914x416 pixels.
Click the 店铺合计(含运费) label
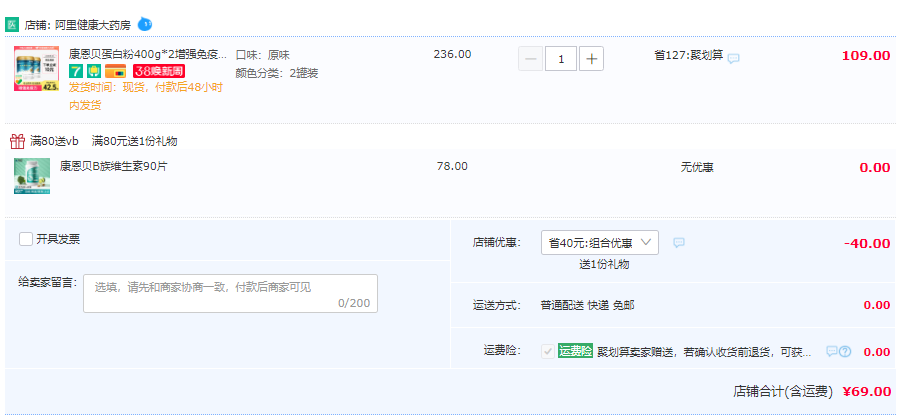pos(783,392)
